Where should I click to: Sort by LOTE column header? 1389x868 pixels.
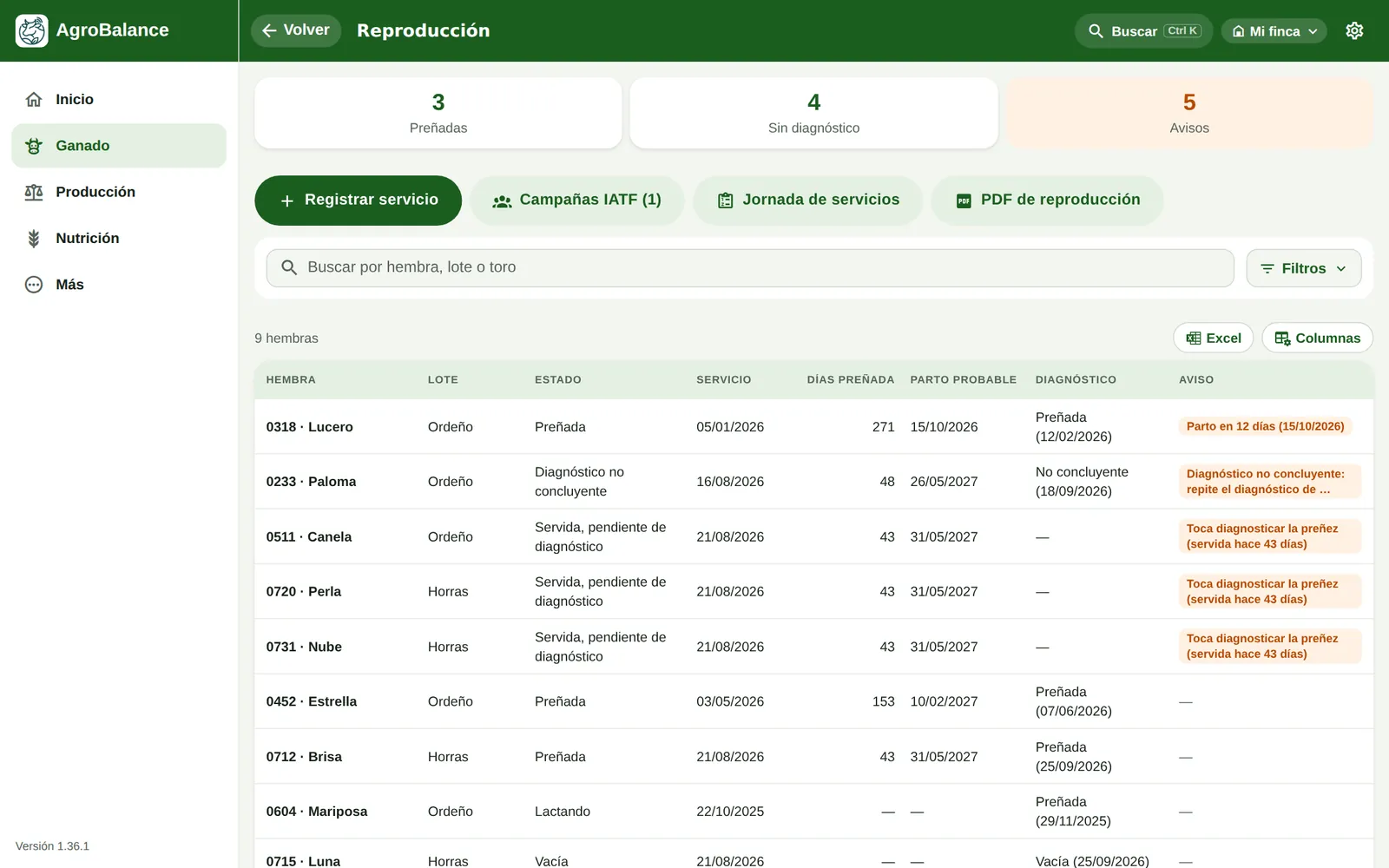pyautogui.click(x=443, y=380)
